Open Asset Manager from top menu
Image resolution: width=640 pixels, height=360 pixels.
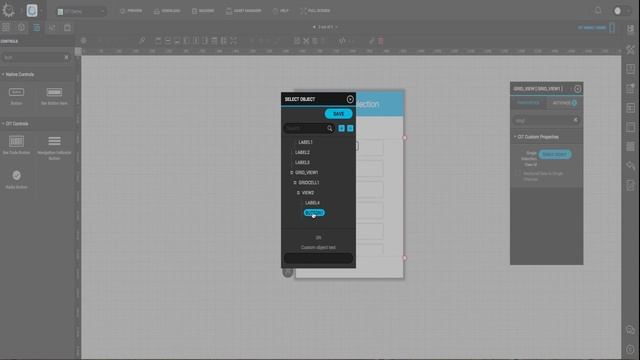[x=243, y=11]
